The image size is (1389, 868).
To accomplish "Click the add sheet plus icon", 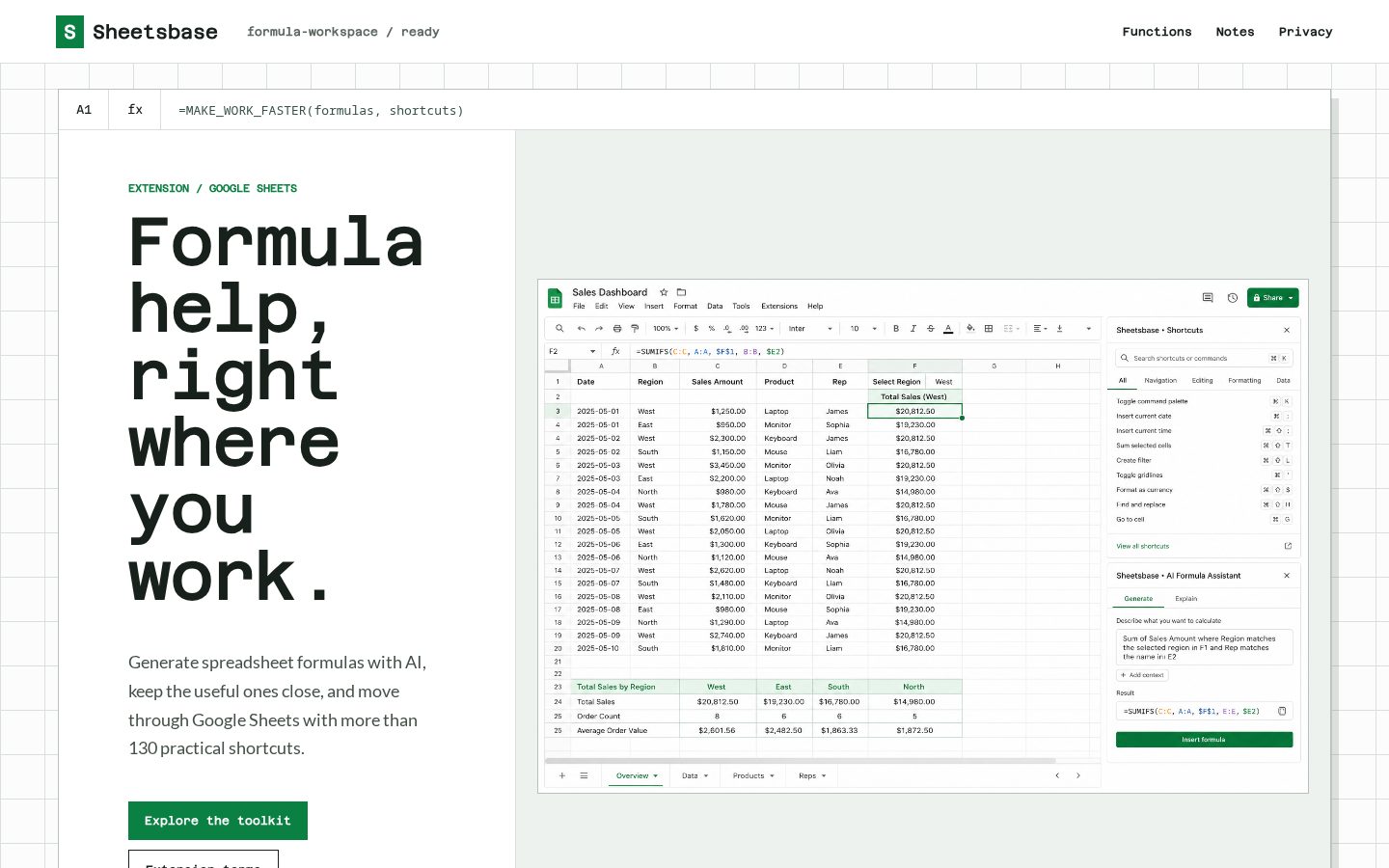I will pos(562,775).
